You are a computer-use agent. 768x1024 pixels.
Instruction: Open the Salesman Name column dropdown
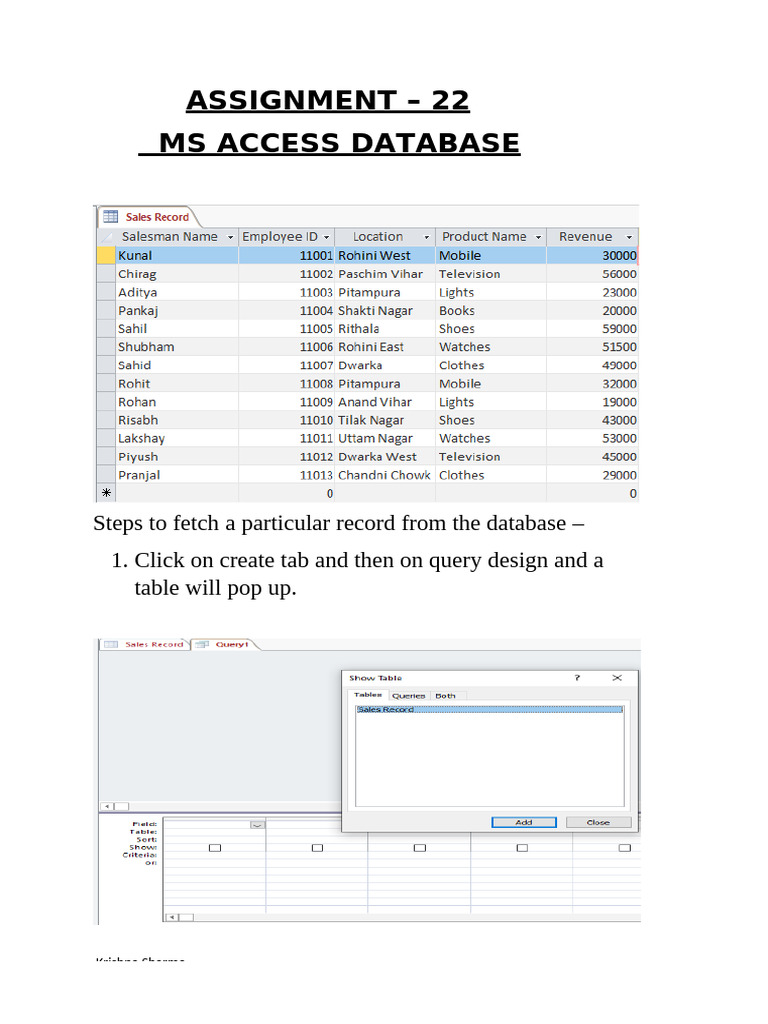point(230,237)
